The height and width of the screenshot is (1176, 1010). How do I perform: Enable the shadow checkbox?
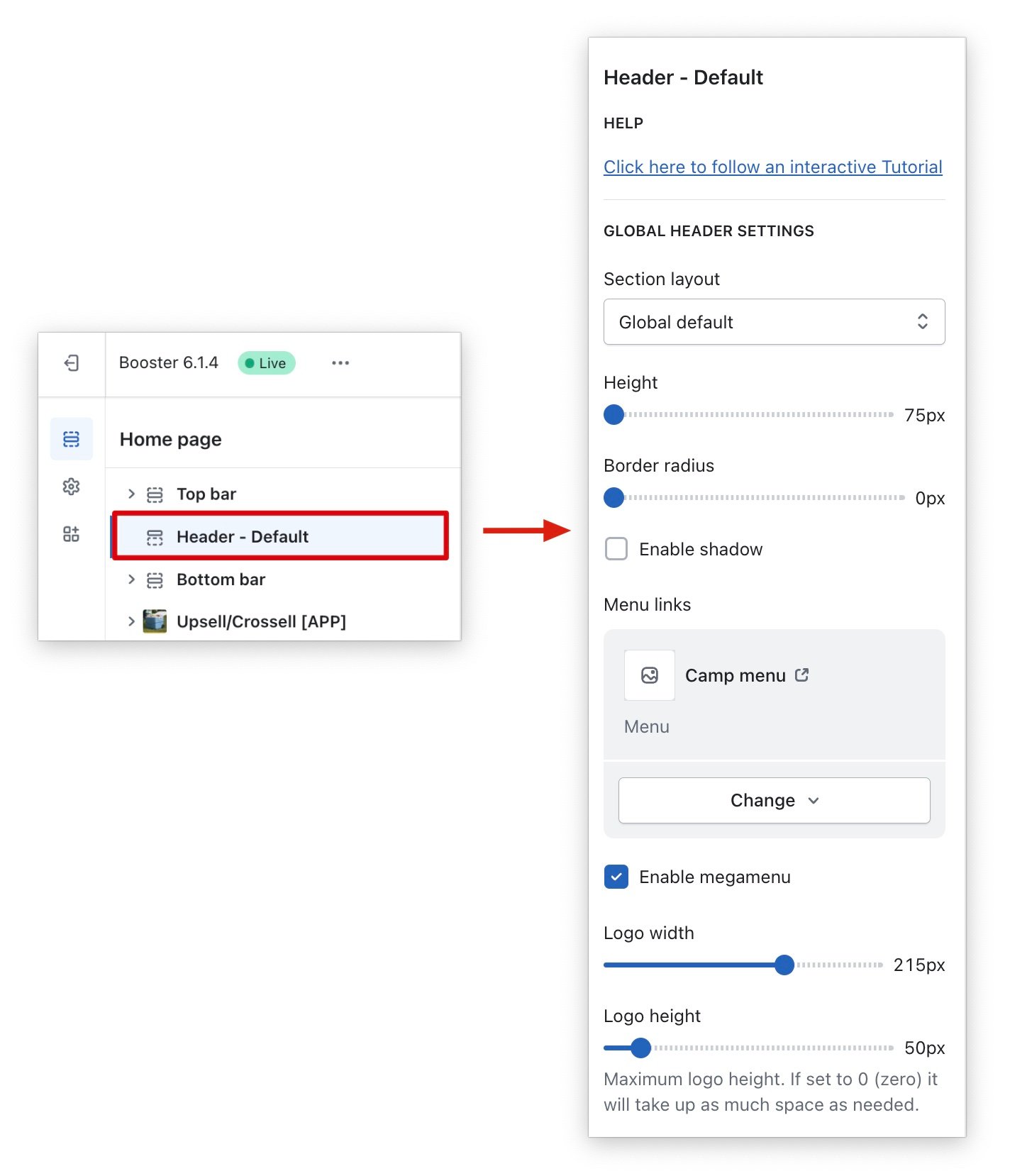(616, 549)
